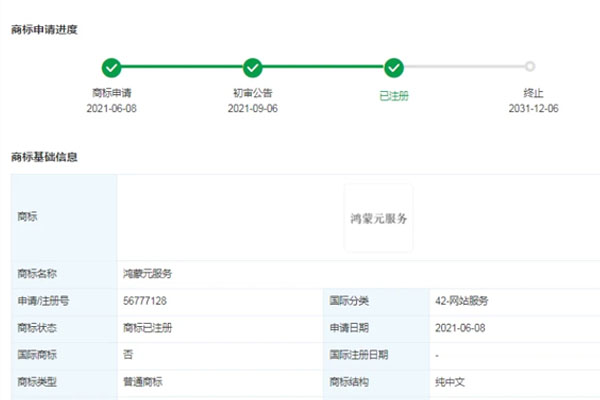Click the 商标申请进度 section heading

click(45, 29)
